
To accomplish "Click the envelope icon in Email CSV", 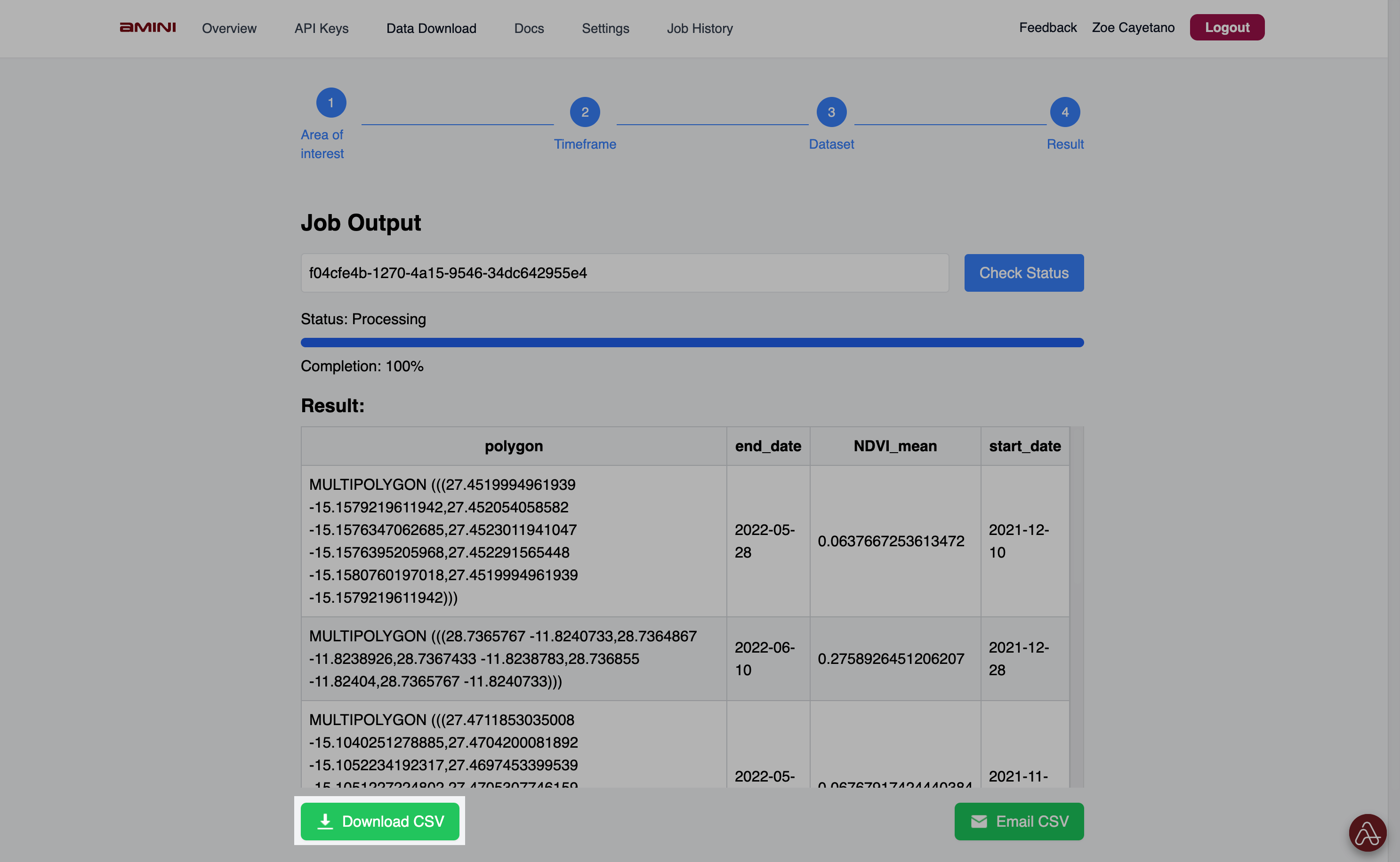I will pyautogui.click(x=979, y=821).
